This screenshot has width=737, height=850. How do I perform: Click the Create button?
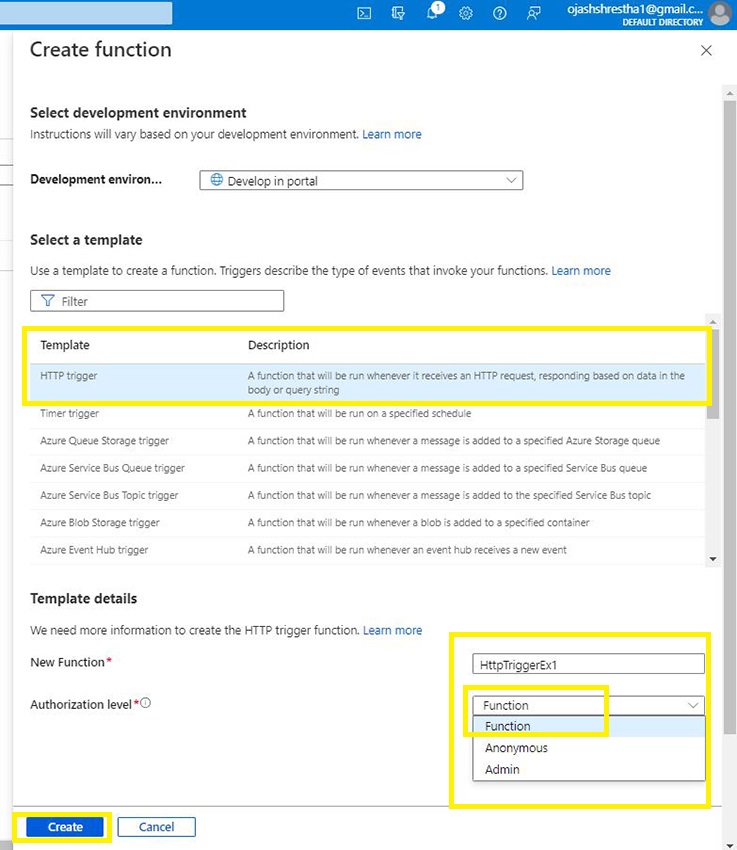(x=63, y=826)
